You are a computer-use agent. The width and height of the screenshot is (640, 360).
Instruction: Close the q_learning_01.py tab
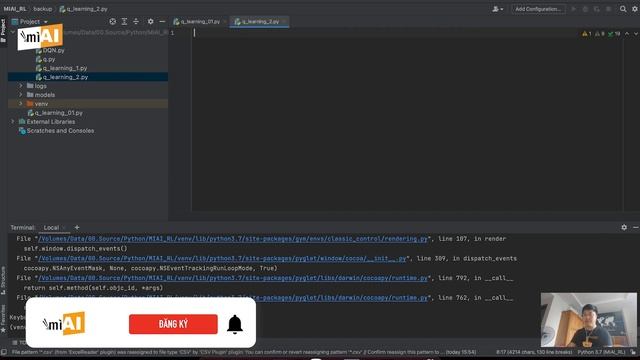tap(225, 22)
